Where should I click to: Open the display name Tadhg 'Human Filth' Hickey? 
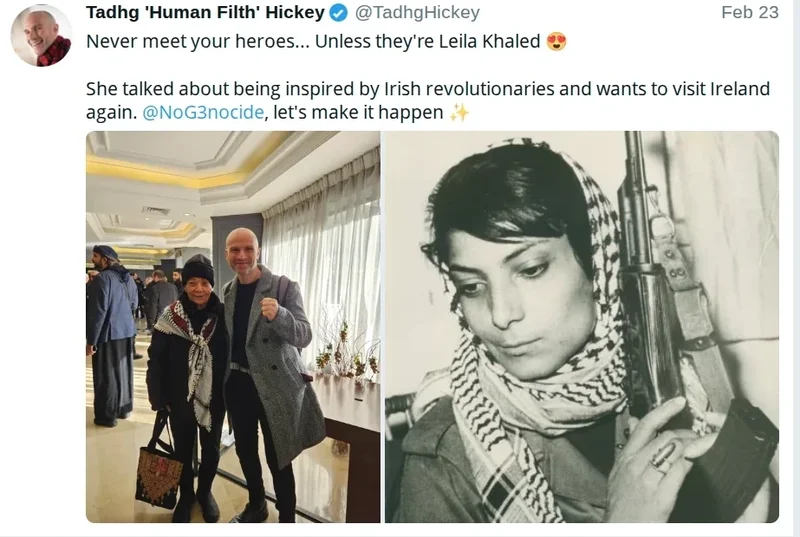click(x=205, y=12)
